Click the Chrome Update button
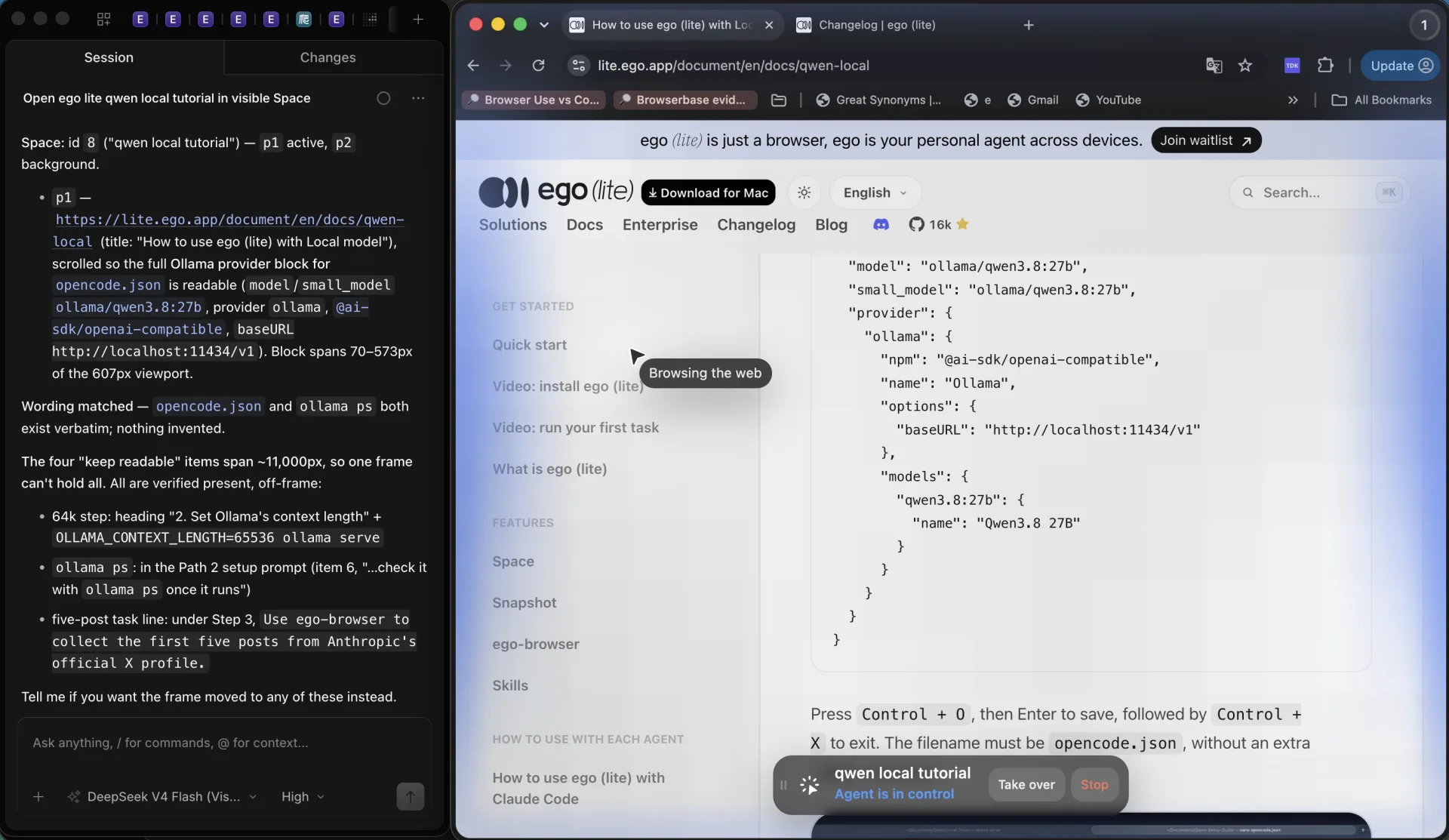The image size is (1449, 840). (x=1401, y=66)
